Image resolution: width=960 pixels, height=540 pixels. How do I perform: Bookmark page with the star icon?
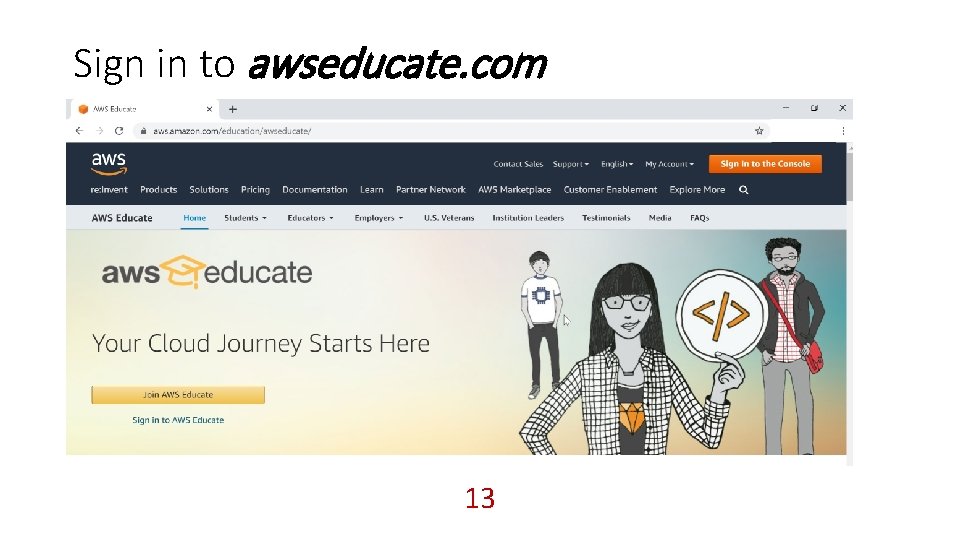[759, 130]
